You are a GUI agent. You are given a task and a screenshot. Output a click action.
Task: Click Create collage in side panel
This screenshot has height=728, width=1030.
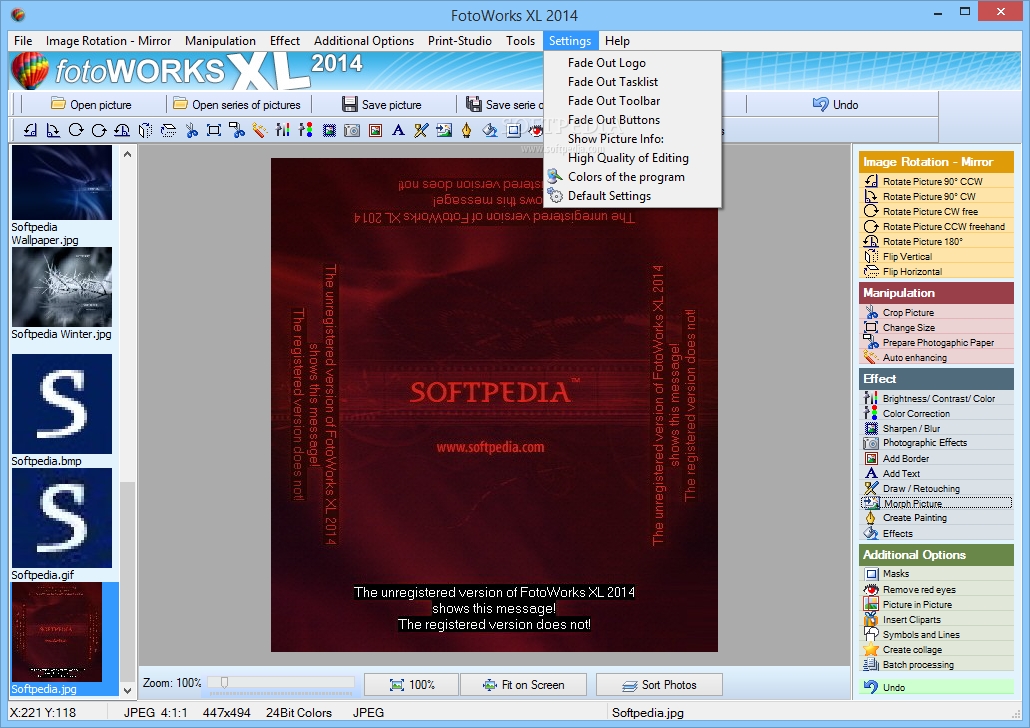936,650
